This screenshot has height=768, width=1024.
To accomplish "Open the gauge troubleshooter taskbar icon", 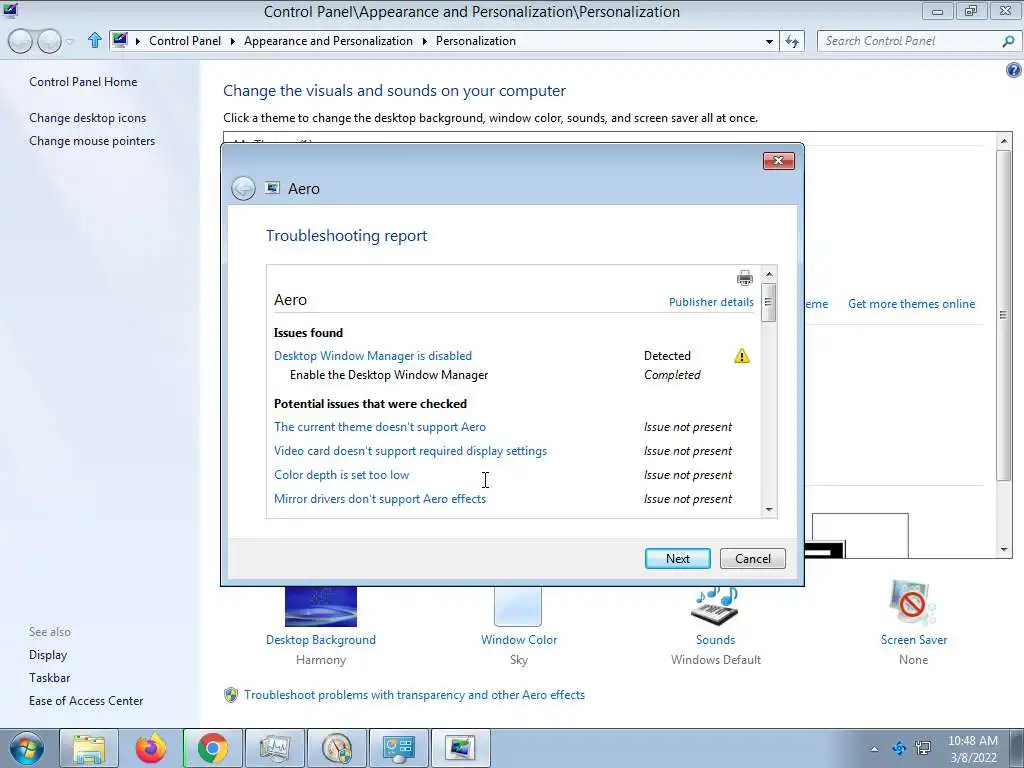I will [x=337, y=748].
